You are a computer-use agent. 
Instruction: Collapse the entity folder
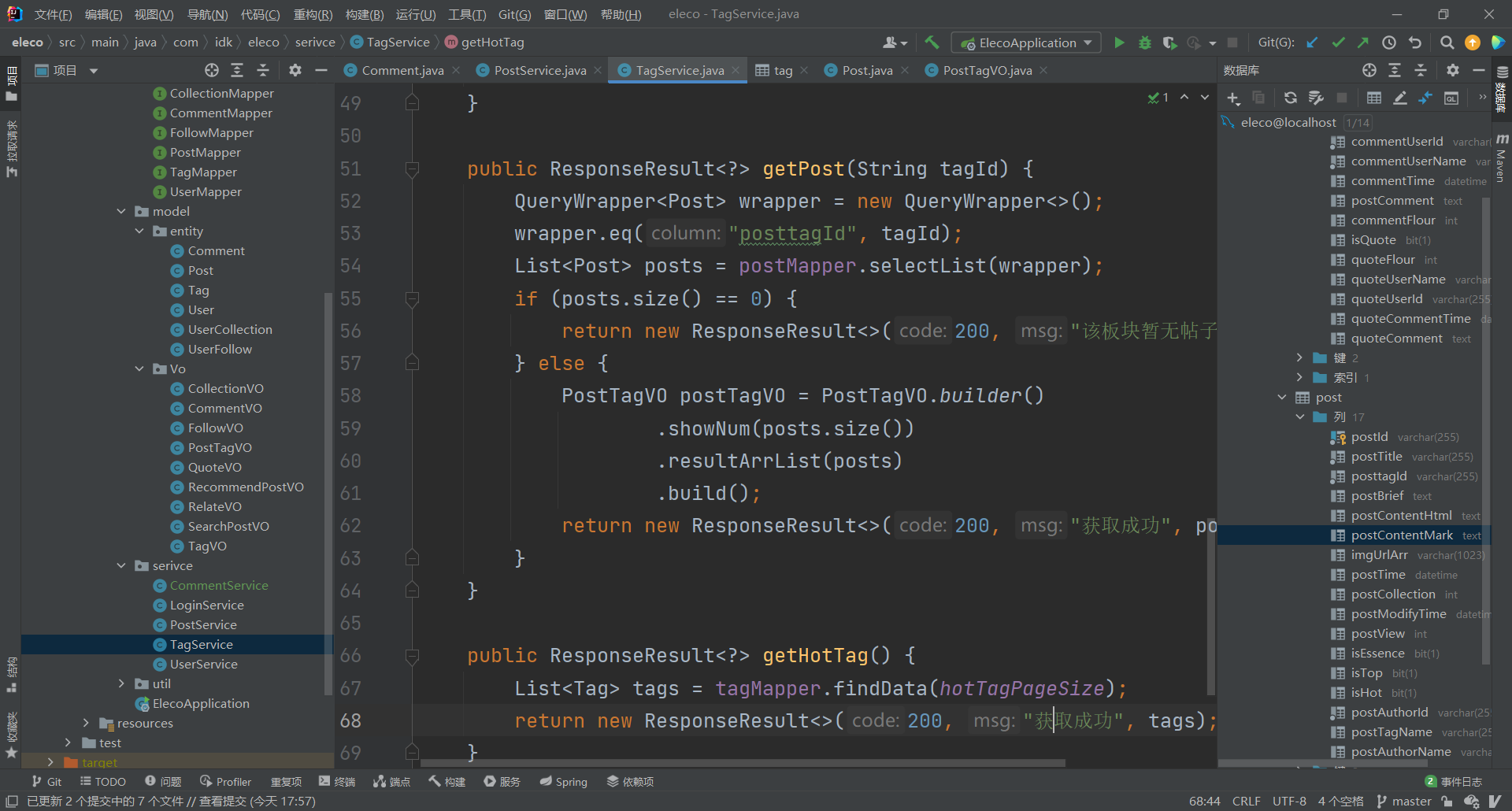click(x=139, y=231)
